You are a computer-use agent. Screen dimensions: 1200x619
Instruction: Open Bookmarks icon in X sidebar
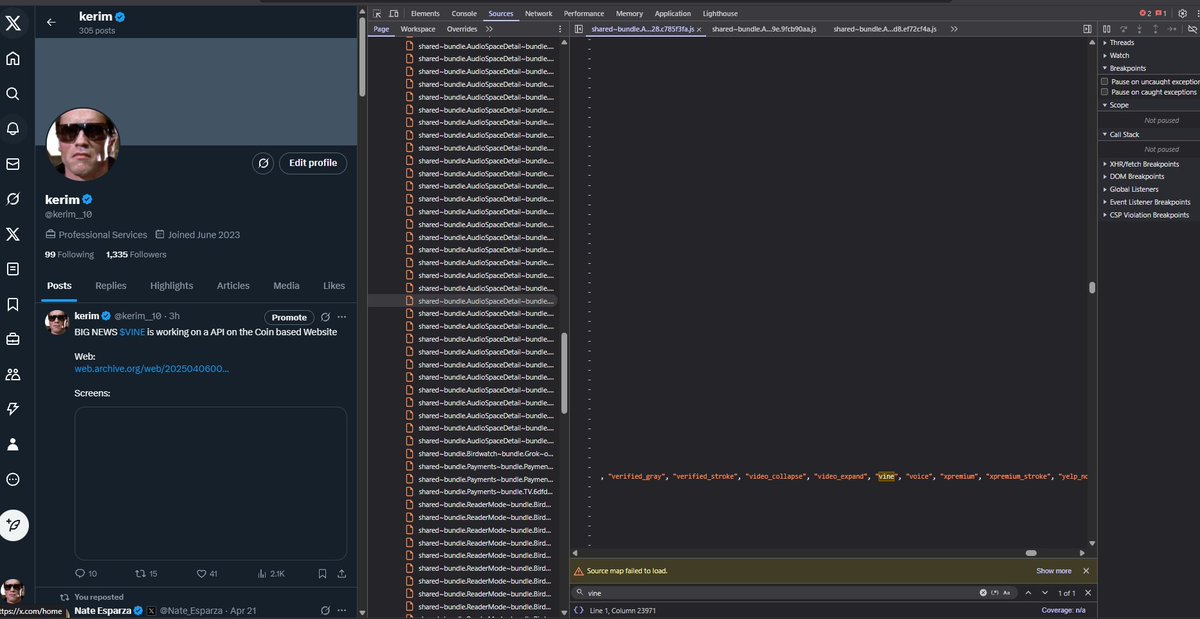point(13,304)
